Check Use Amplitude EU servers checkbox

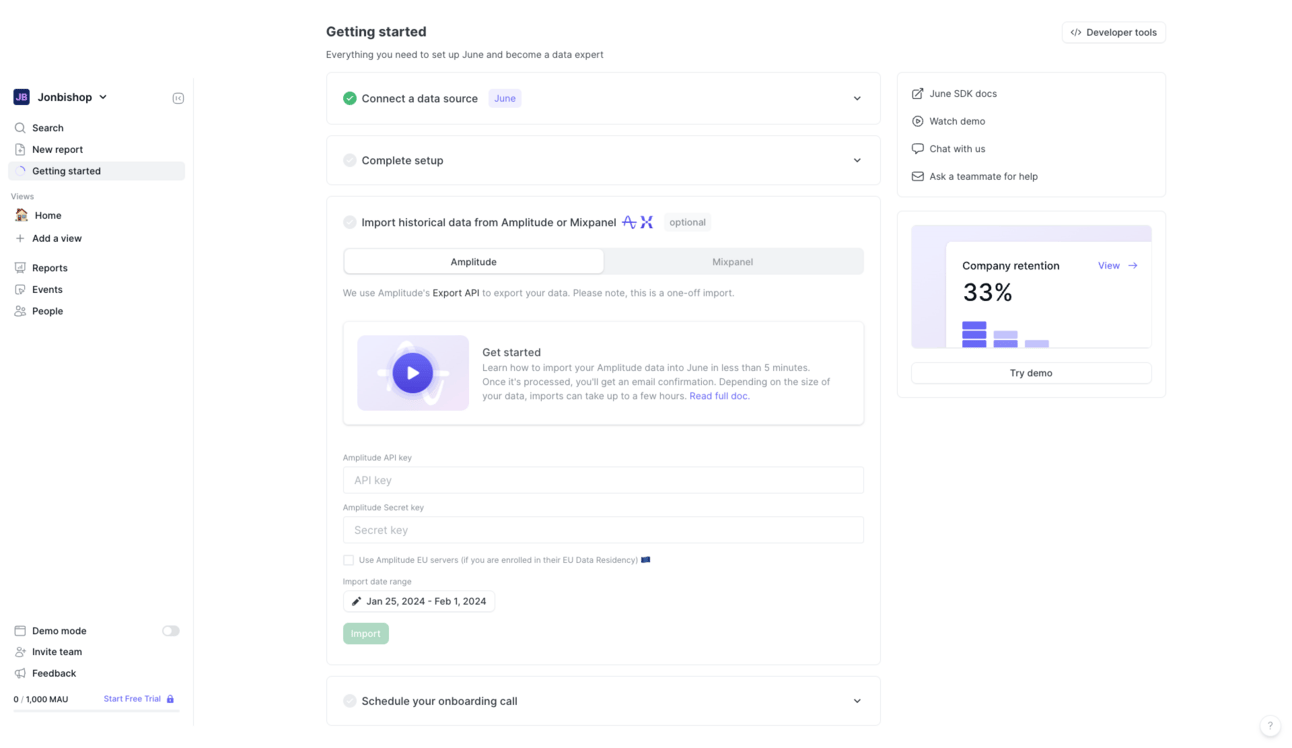(348, 560)
